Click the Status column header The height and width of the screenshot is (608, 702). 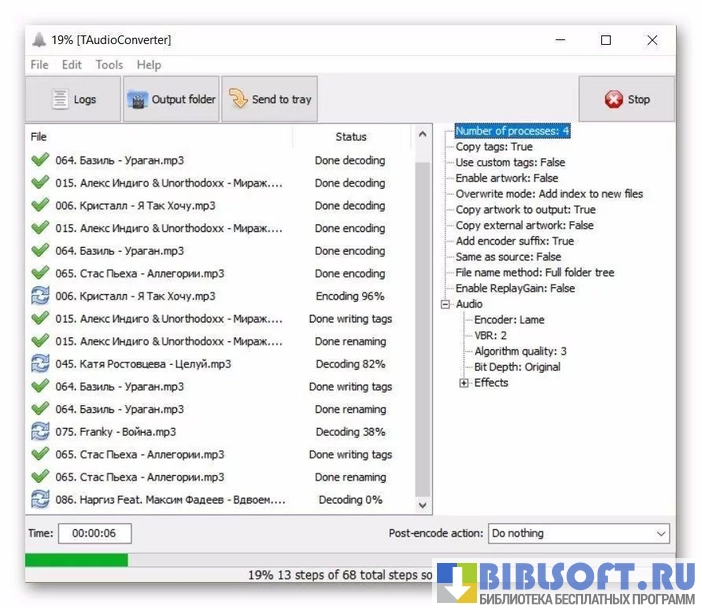351,137
